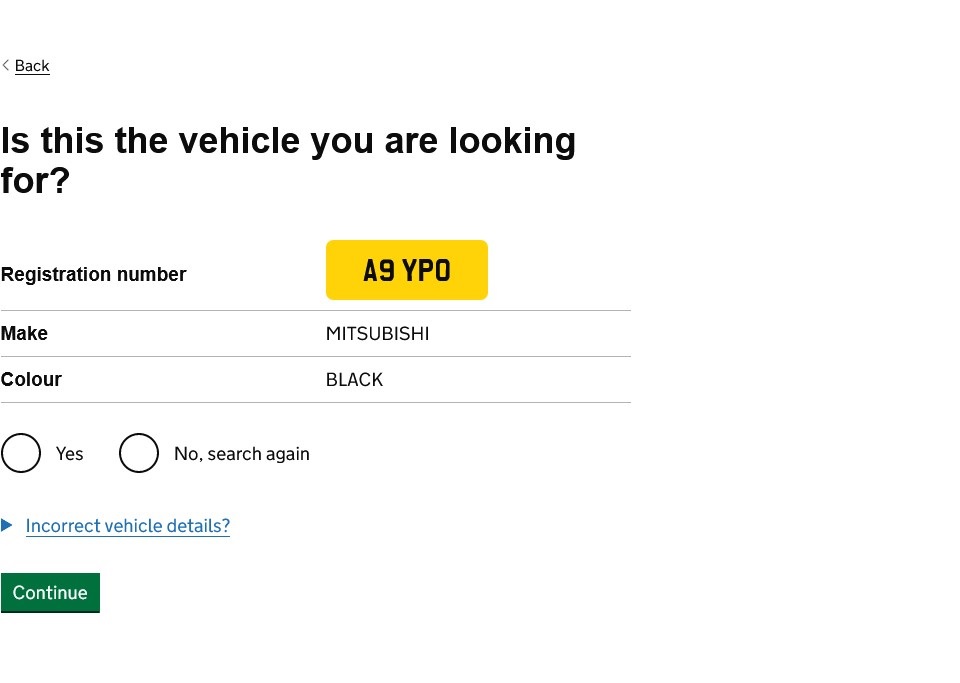Click the yellow A9 YPO number plate
The width and height of the screenshot is (960, 683).
click(407, 270)
